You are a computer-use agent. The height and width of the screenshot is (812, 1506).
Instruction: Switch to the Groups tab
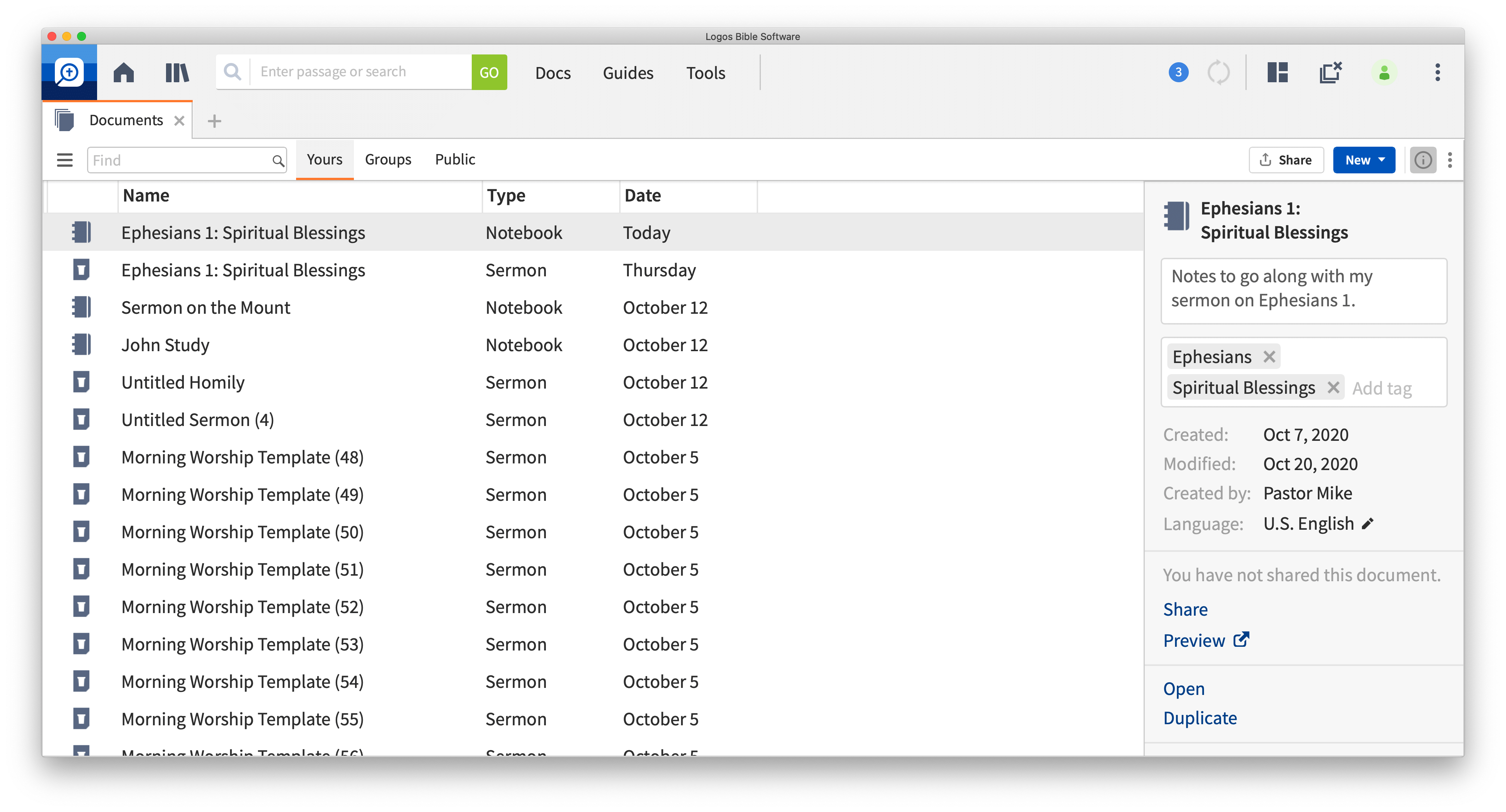pos(388,159)
